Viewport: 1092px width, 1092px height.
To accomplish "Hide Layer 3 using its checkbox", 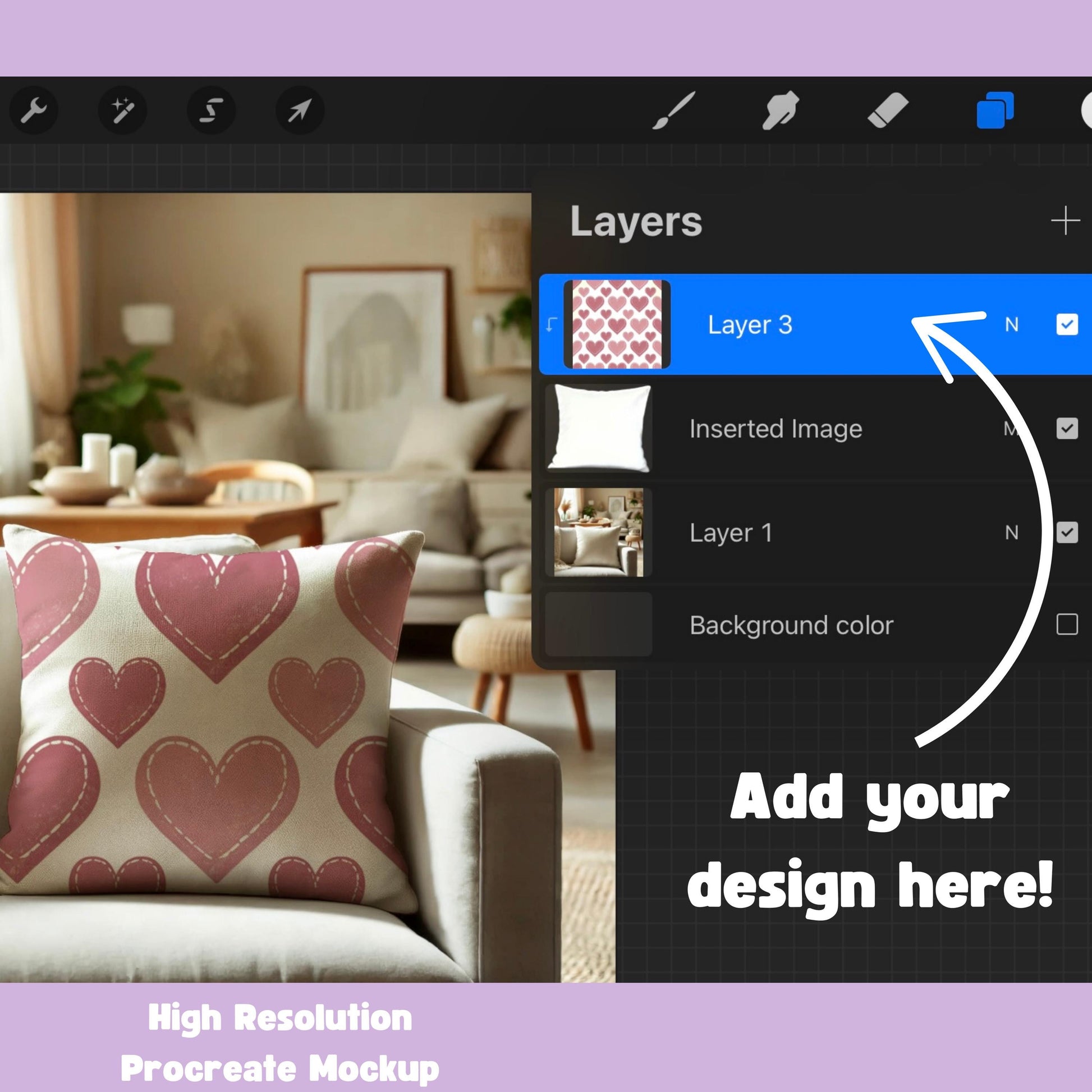I will click(x=1067, y=324).
